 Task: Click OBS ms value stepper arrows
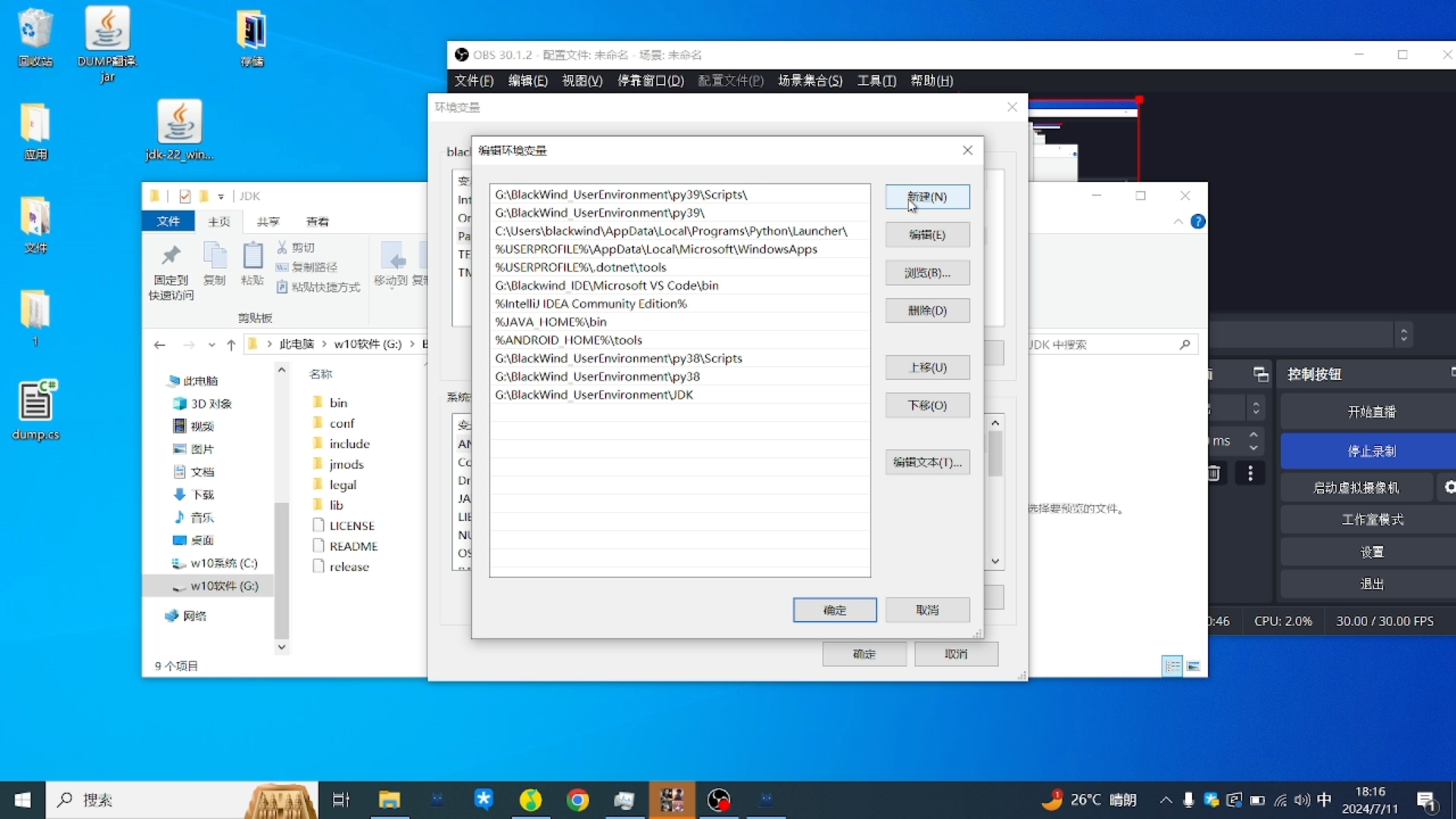1254,441
